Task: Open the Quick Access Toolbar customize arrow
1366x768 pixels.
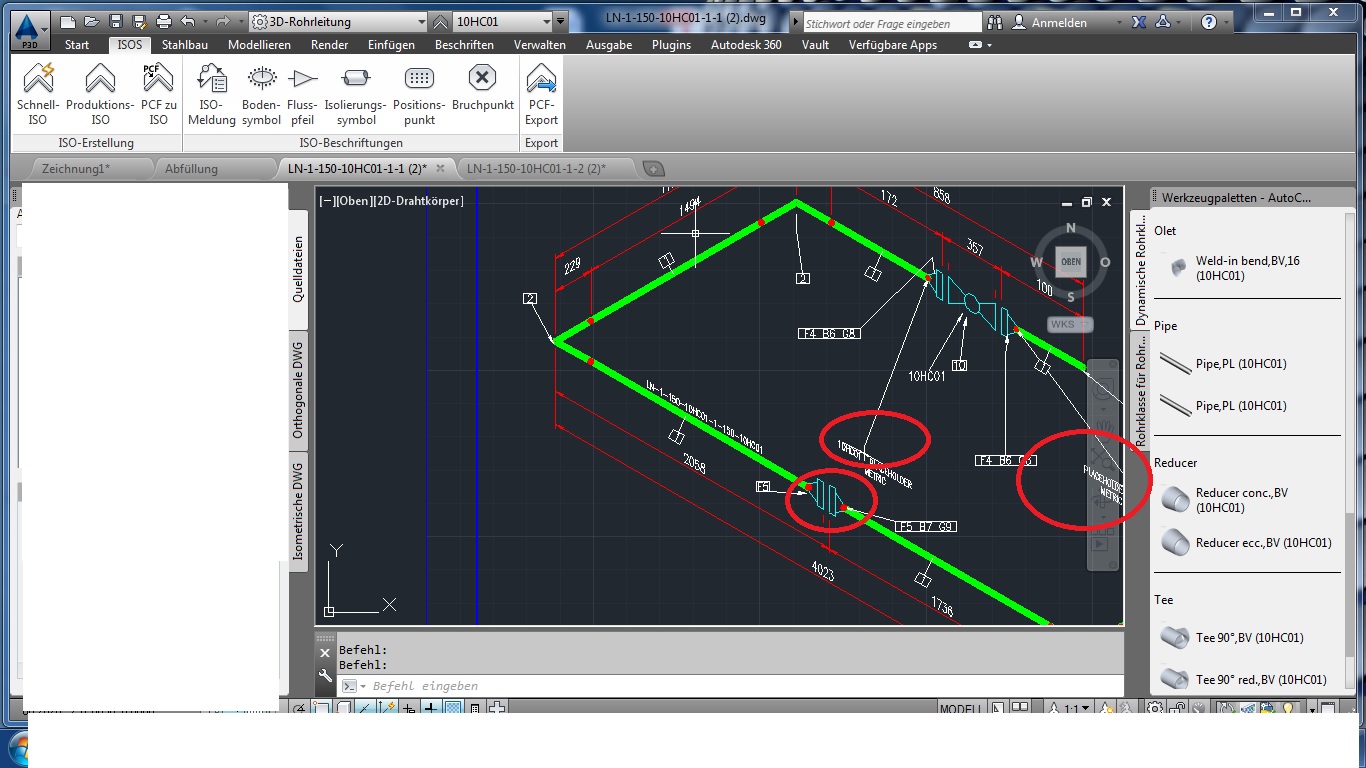Action: click(561, 21)
